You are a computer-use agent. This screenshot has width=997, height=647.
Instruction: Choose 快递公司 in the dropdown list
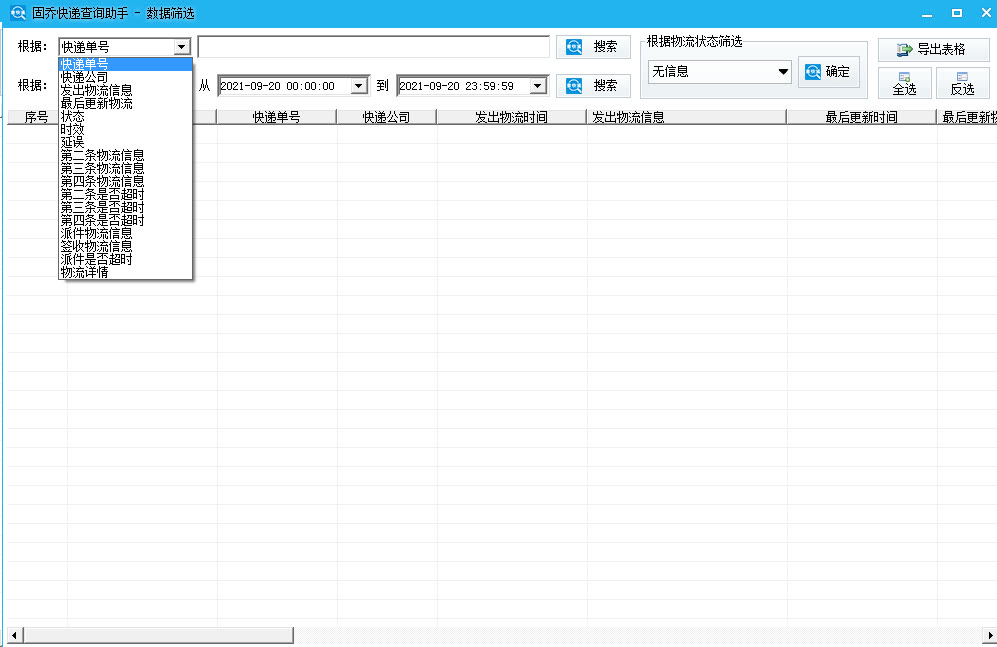[x=125, y=78]
